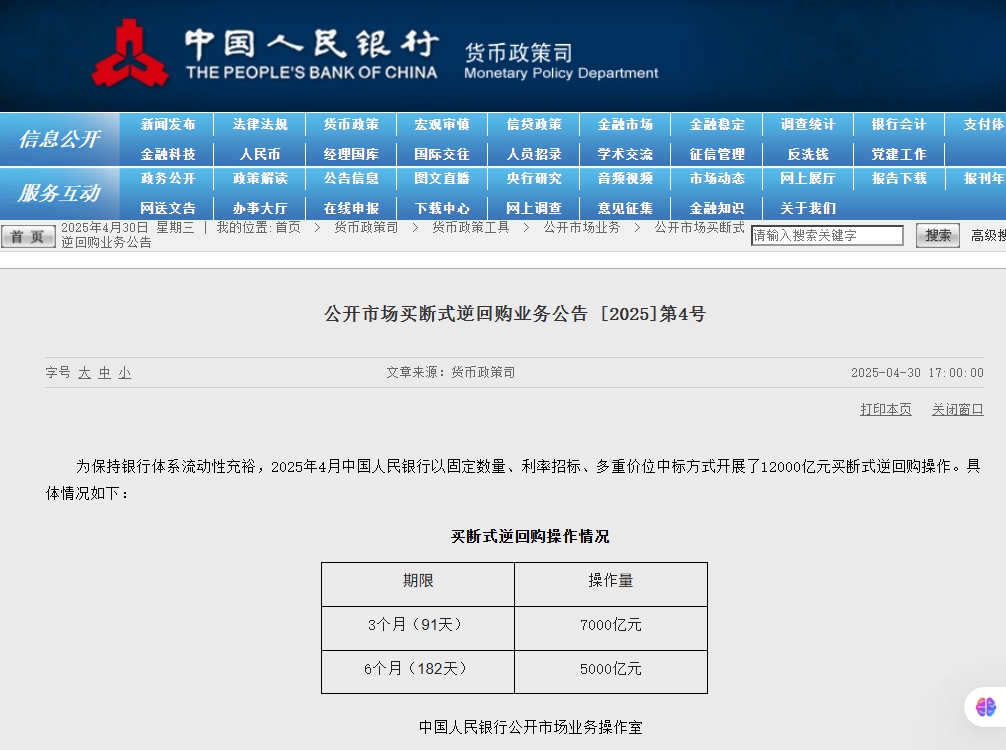Click the table cell 7000亿元
Image resolution: width=1006 pixels, height=750 pixels.
(x=611, y=628)
